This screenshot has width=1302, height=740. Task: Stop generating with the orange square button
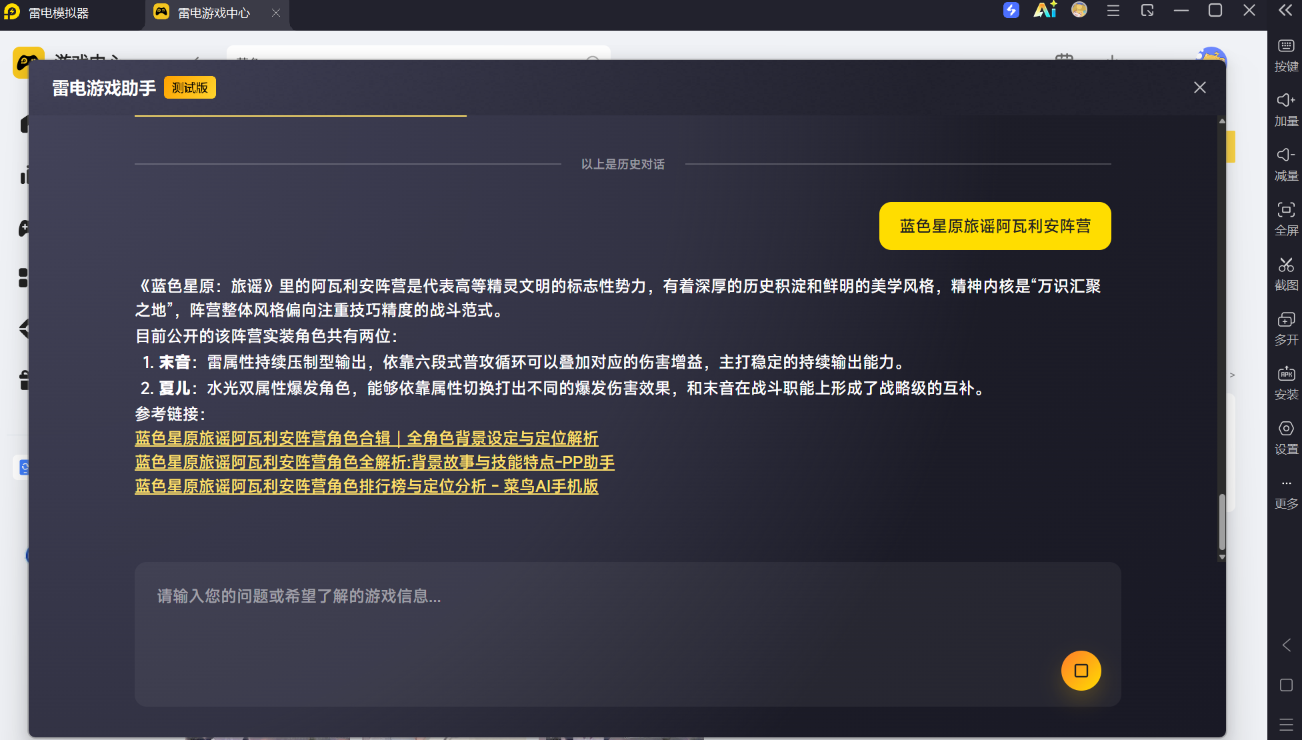point(1081,671)
